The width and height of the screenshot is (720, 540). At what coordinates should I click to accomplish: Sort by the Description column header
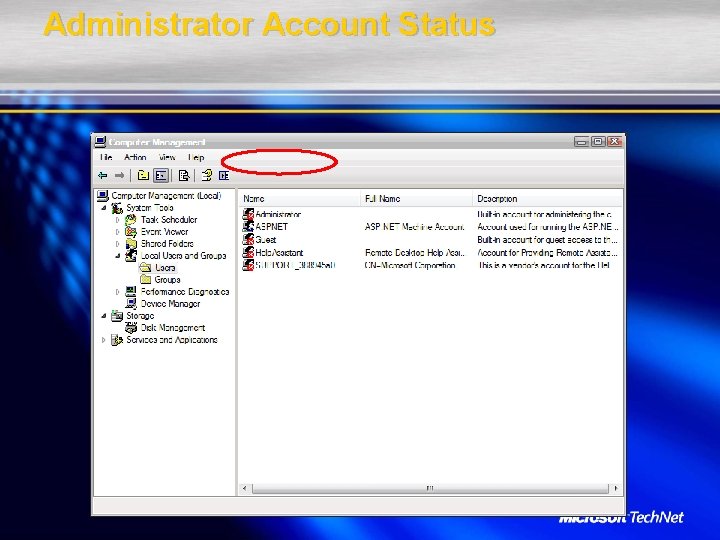click(547, 198)
